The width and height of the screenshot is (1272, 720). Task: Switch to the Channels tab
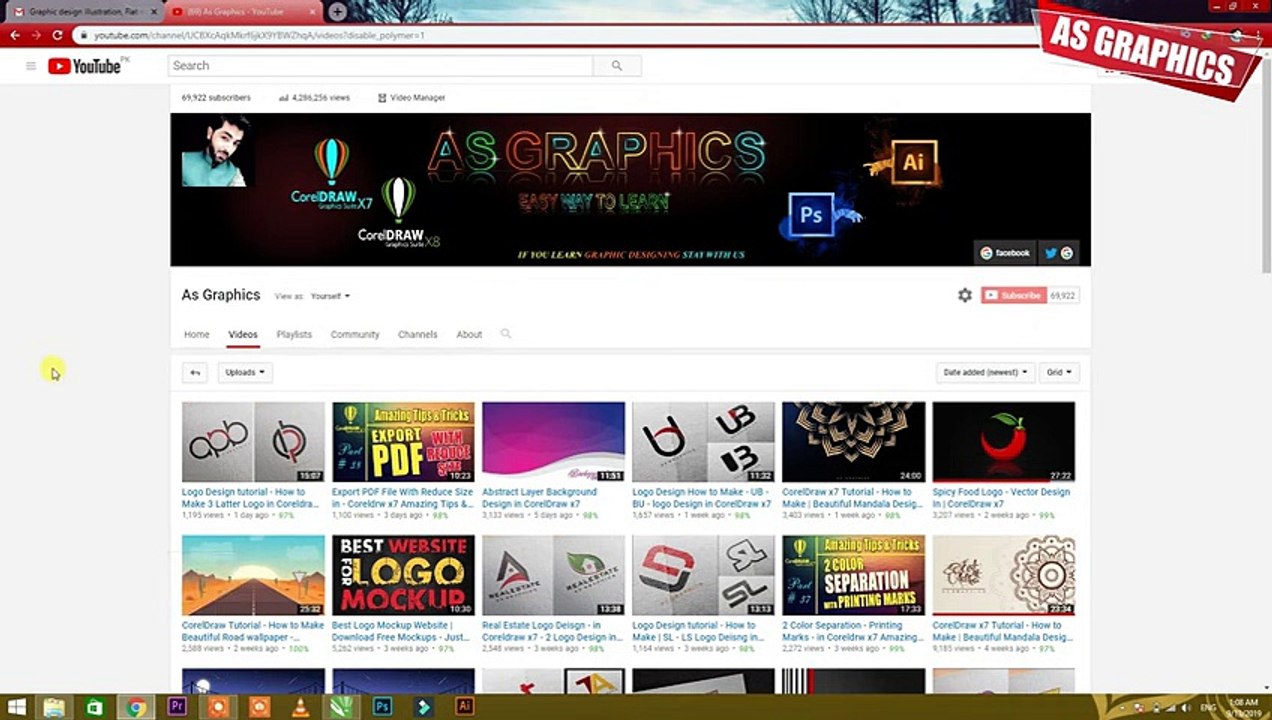418,334
